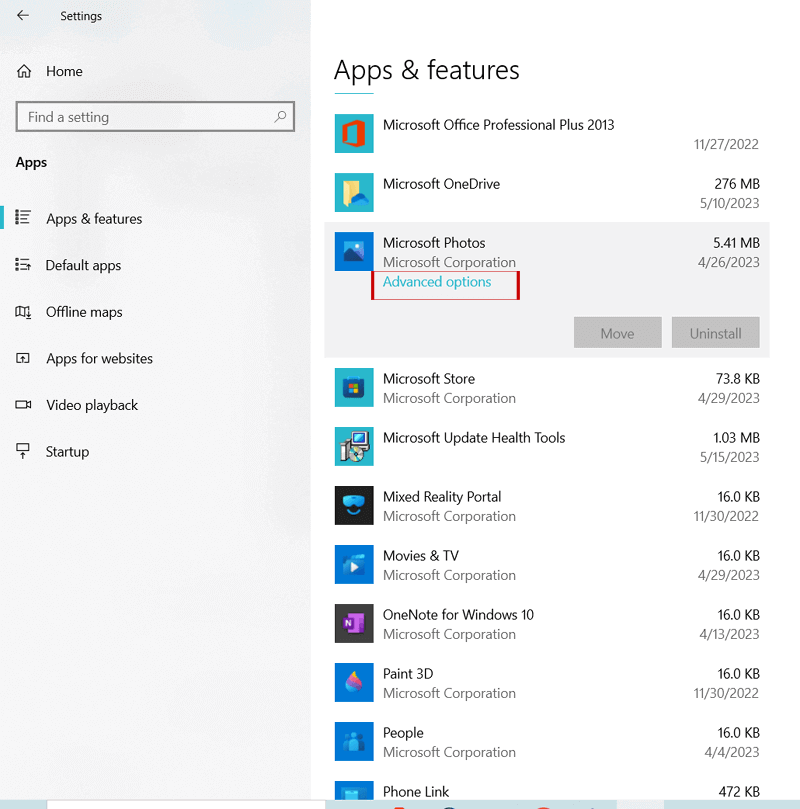This screenshot has height=809, width=800.
Task: Click the People app icon
Action: 354,741
